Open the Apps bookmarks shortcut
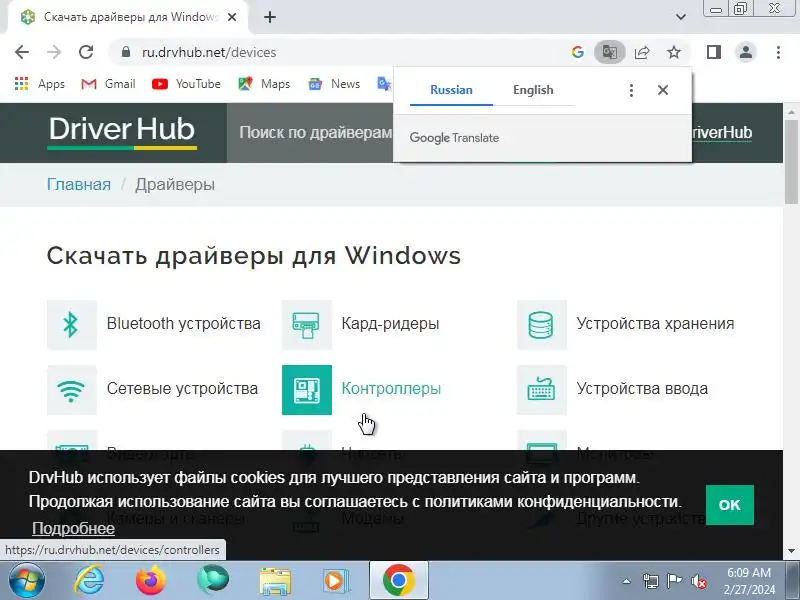The height and width of the screenshot is (600, 800). click(x=40, y=84)
